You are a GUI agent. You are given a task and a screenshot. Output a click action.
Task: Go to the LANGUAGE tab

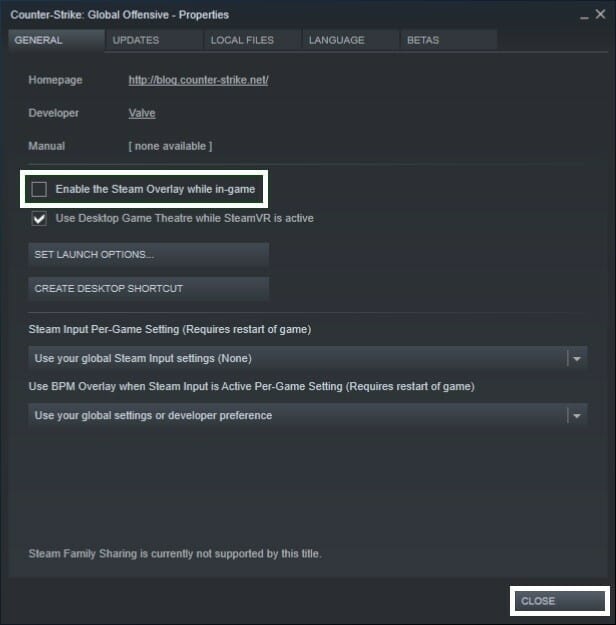(350, 40)
